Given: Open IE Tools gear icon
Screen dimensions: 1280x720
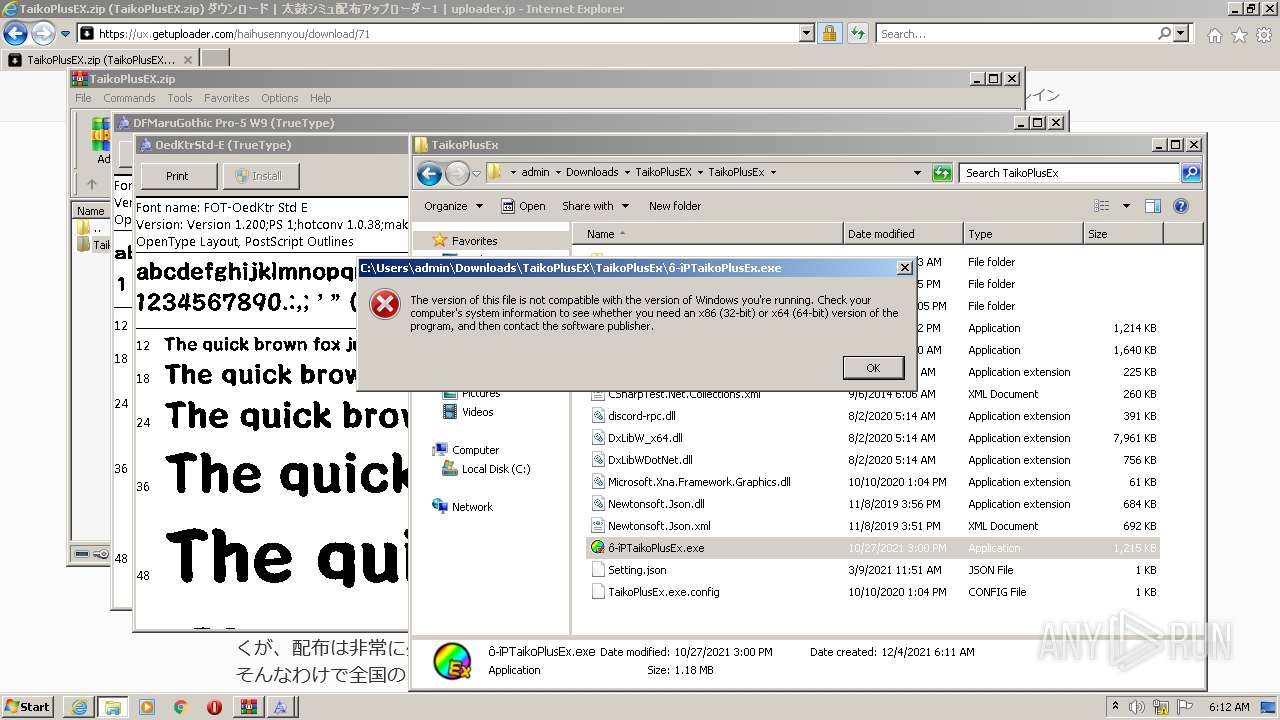Looking at the screenshot, I should coord(1263,35).
